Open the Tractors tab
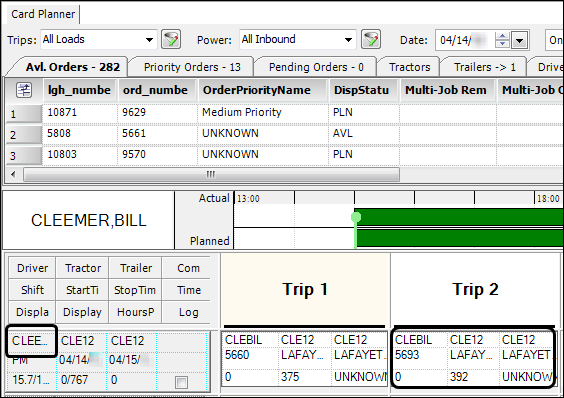Image resolution: width=564 pixels, height=398 pixels. click(409, 67)
